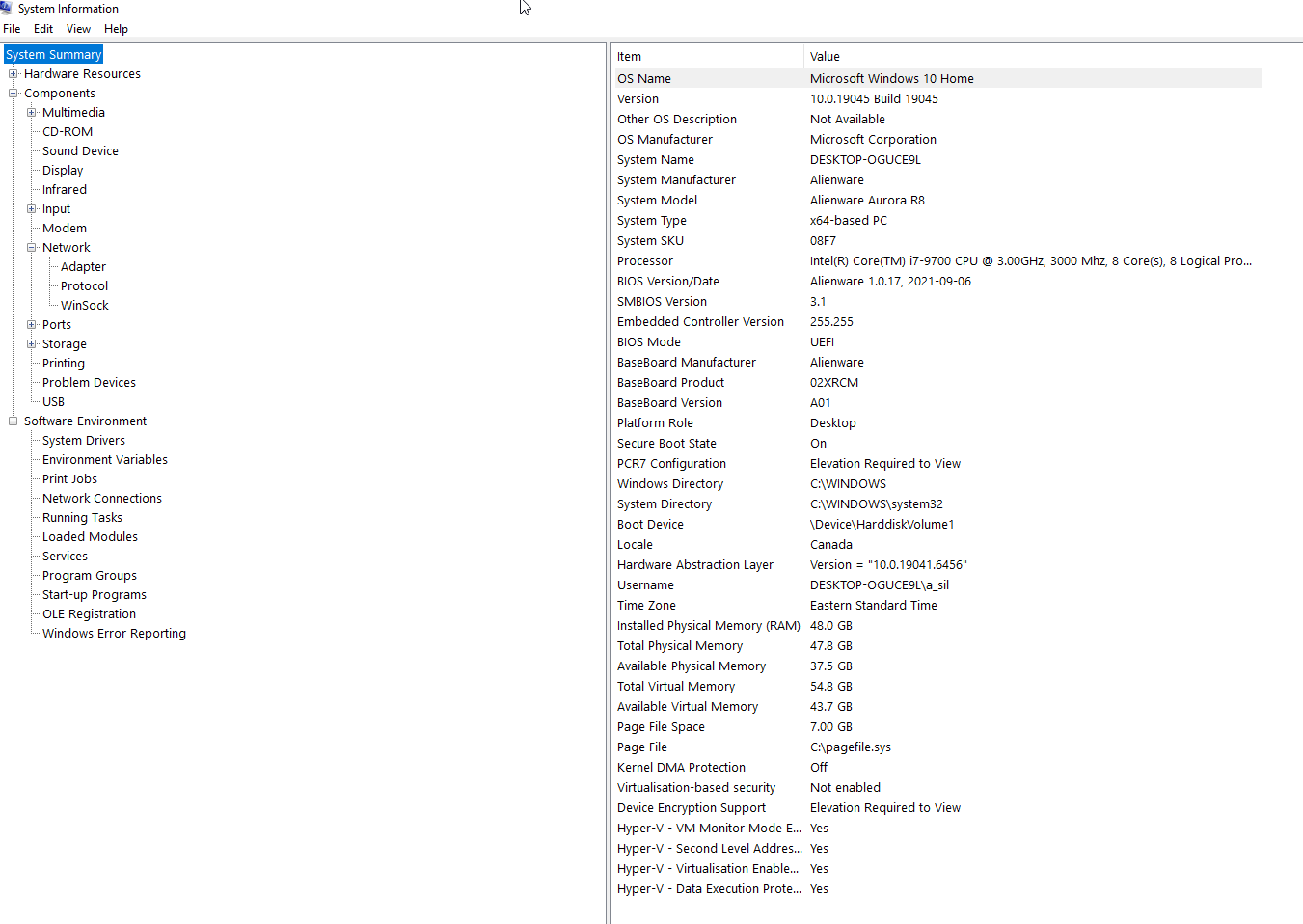Click the PCR7 Configuration row
The height and width of the screenshot is (924, 1303).
pyautogui.click(x=937, y=464)
